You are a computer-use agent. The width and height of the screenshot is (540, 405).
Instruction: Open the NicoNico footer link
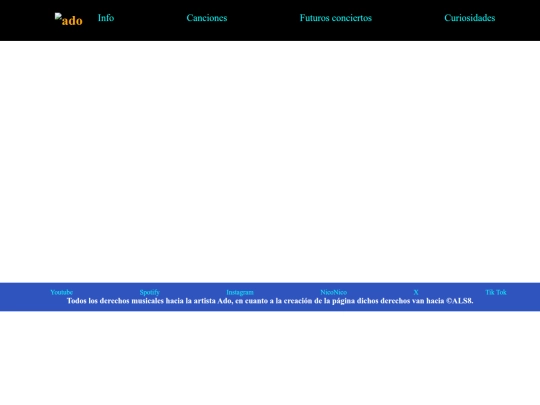(333, 292)
